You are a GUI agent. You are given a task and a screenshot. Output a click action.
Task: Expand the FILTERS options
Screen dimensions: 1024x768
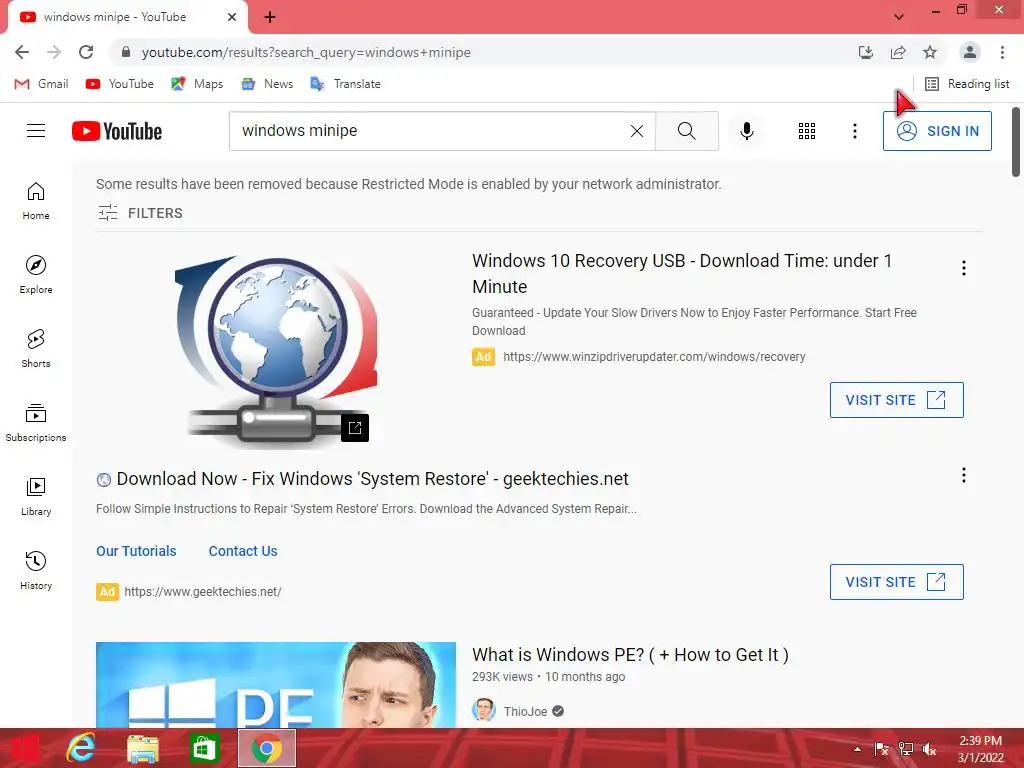tap(140, 213)
